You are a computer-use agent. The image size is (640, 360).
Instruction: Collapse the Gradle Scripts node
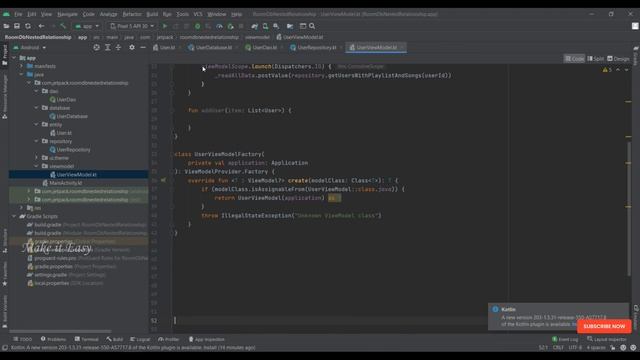[14, 216]
